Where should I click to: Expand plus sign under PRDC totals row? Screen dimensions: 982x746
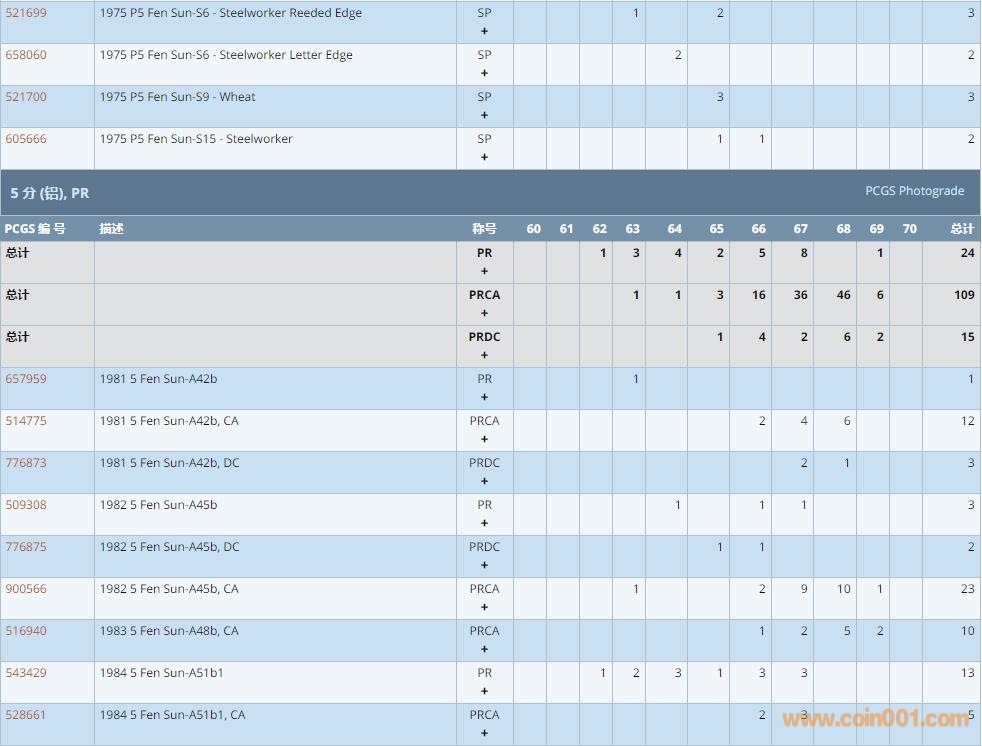coord(485,355)
